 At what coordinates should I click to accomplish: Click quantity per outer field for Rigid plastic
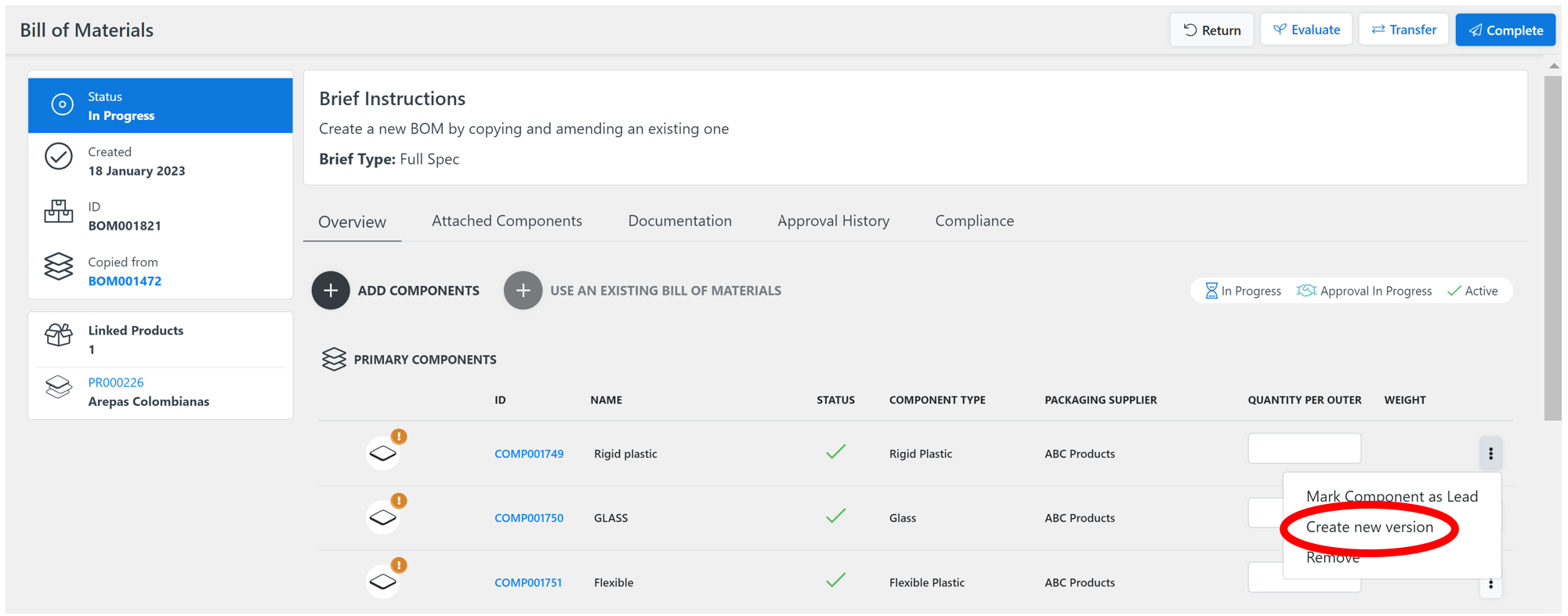(x=1304, y=448)
